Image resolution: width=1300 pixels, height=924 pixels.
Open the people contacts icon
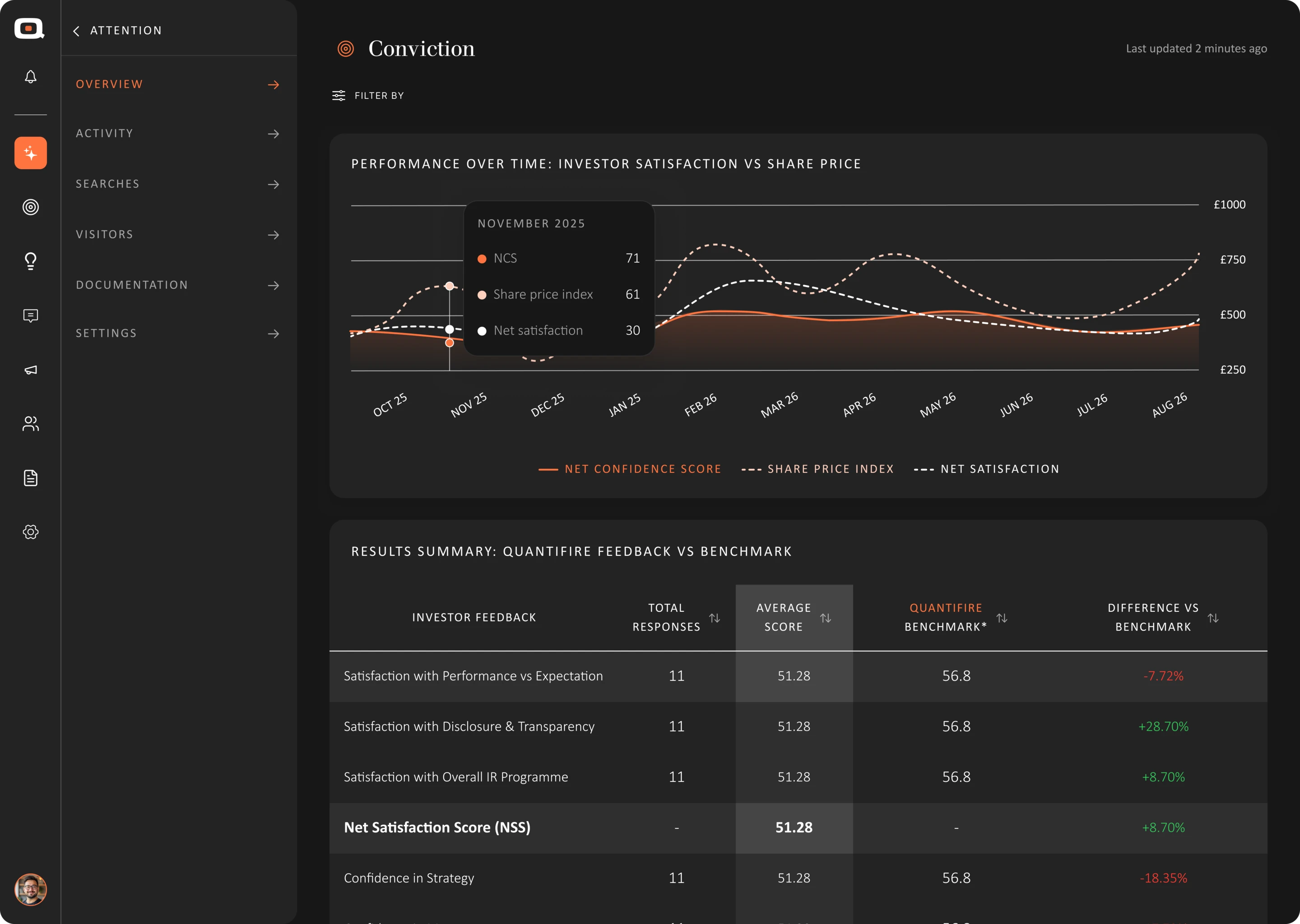[31, 424]
